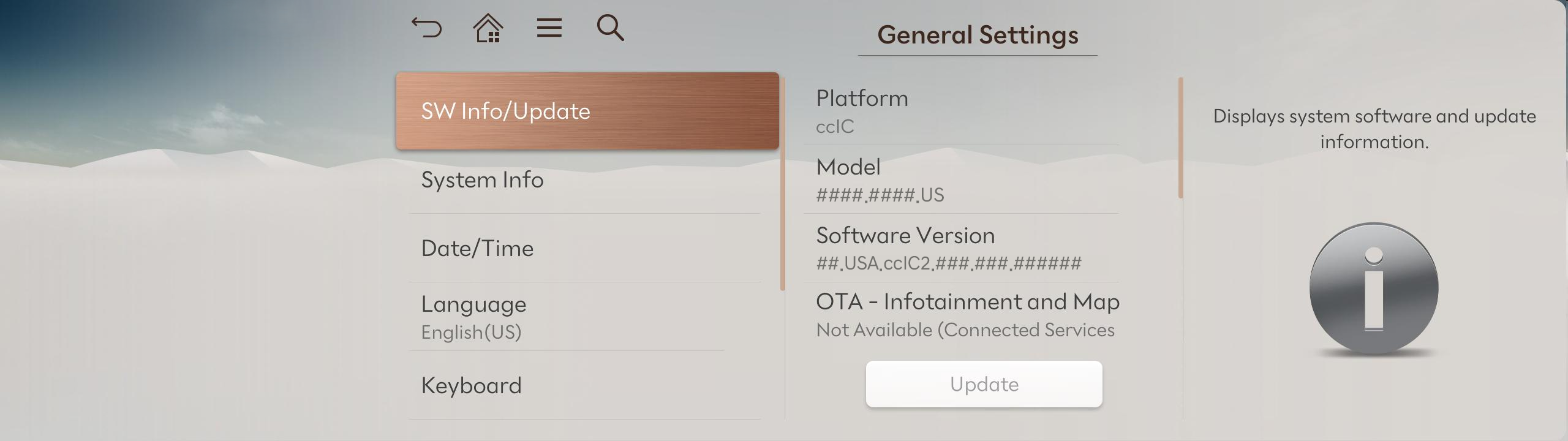Tap the Not Available connected services text
The image size is (1568, 441).
pos(965,330)
